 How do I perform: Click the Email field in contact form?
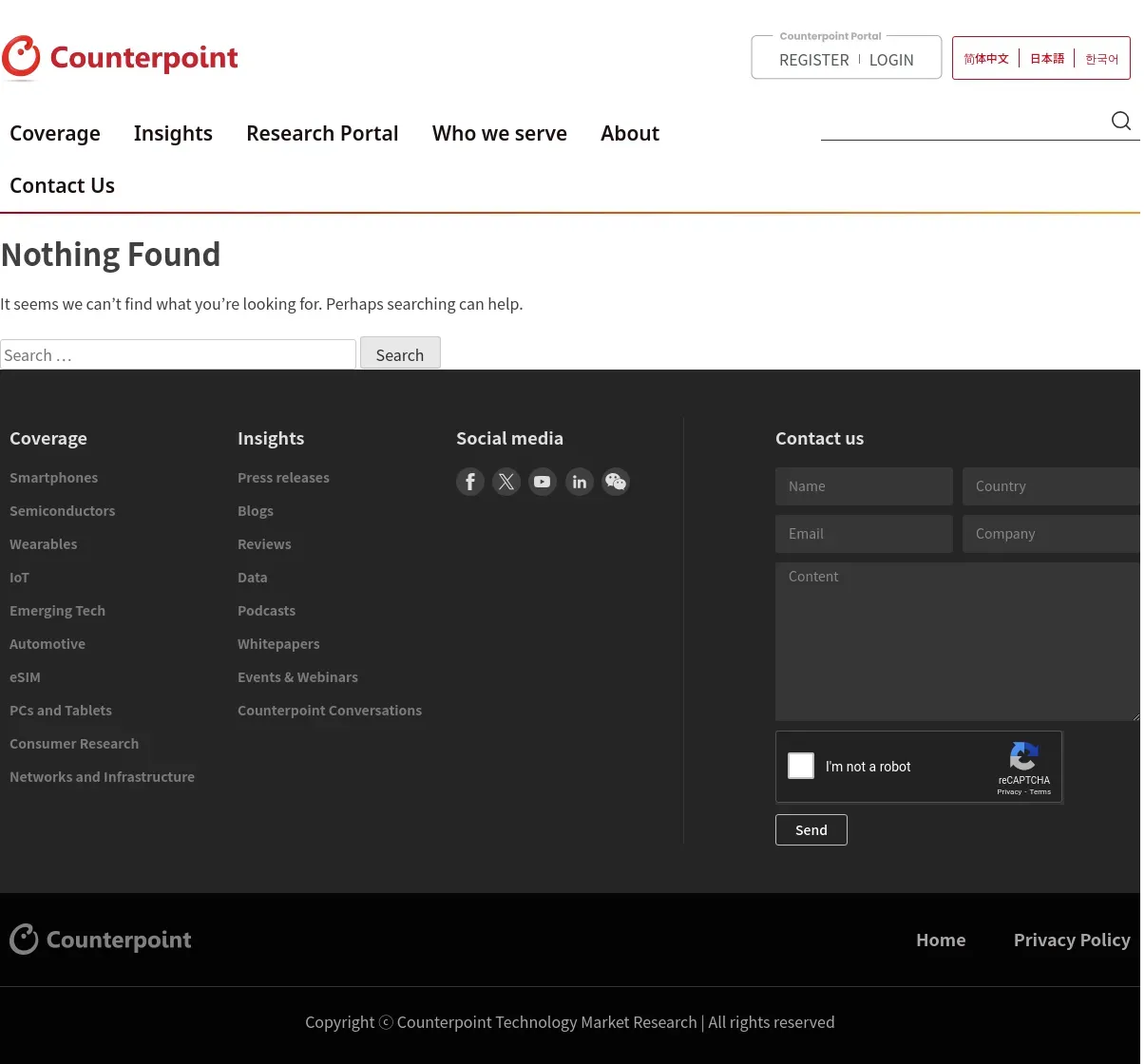[x=864, y=534]
